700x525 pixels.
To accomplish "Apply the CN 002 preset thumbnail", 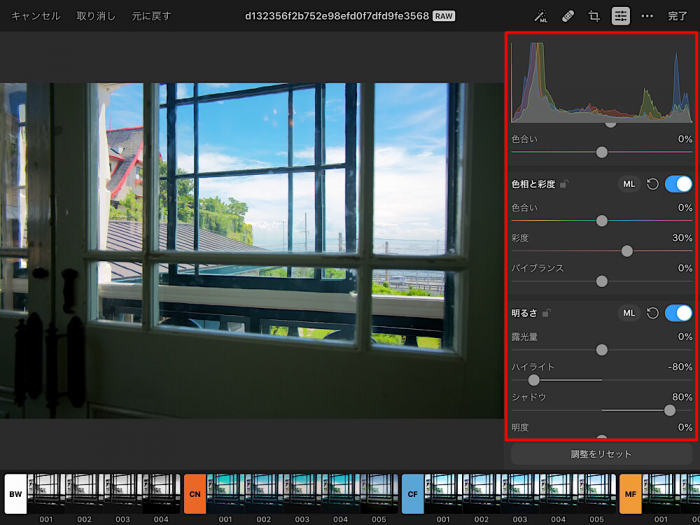I will [x=264, y=494].
